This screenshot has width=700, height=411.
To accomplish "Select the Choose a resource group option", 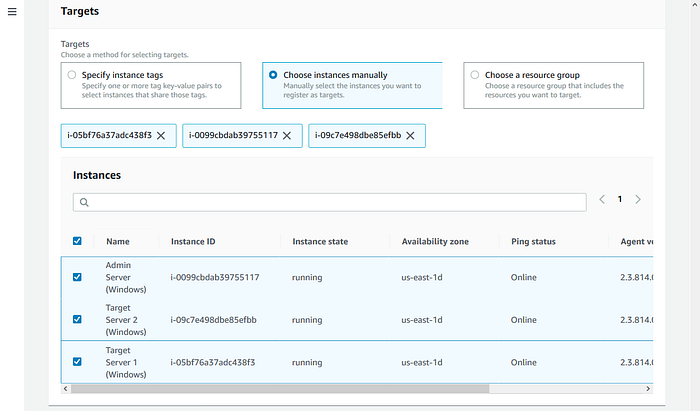I will pyautogui.click(x=475, y=75).
